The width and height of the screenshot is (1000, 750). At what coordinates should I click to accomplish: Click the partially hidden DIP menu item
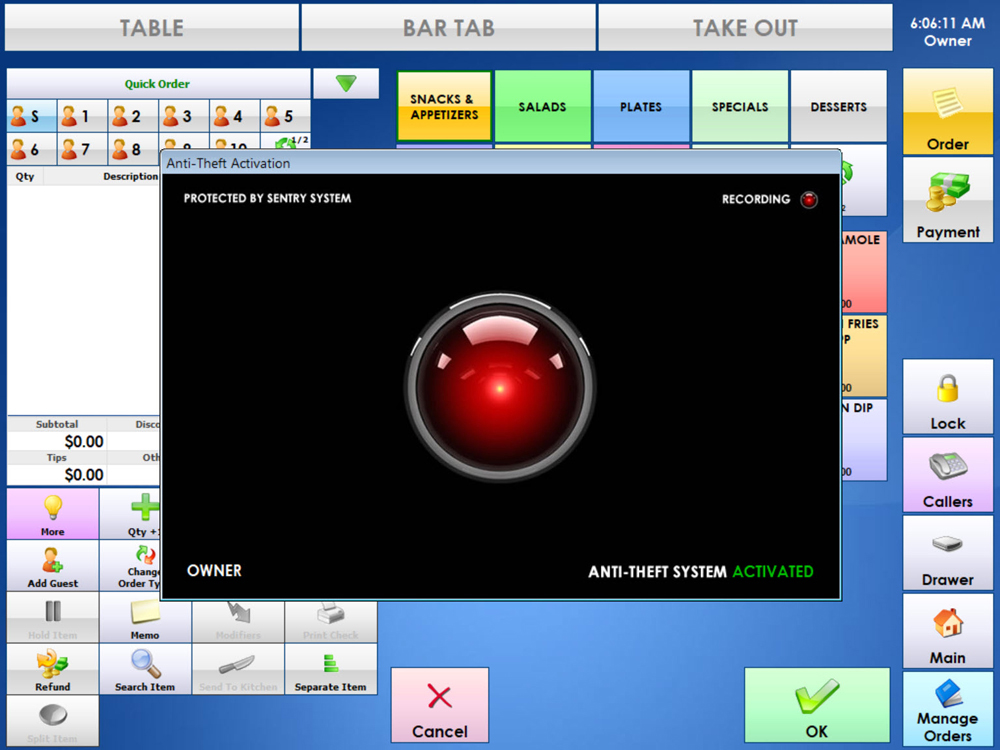pyautogui.click(x=864, y=440)
